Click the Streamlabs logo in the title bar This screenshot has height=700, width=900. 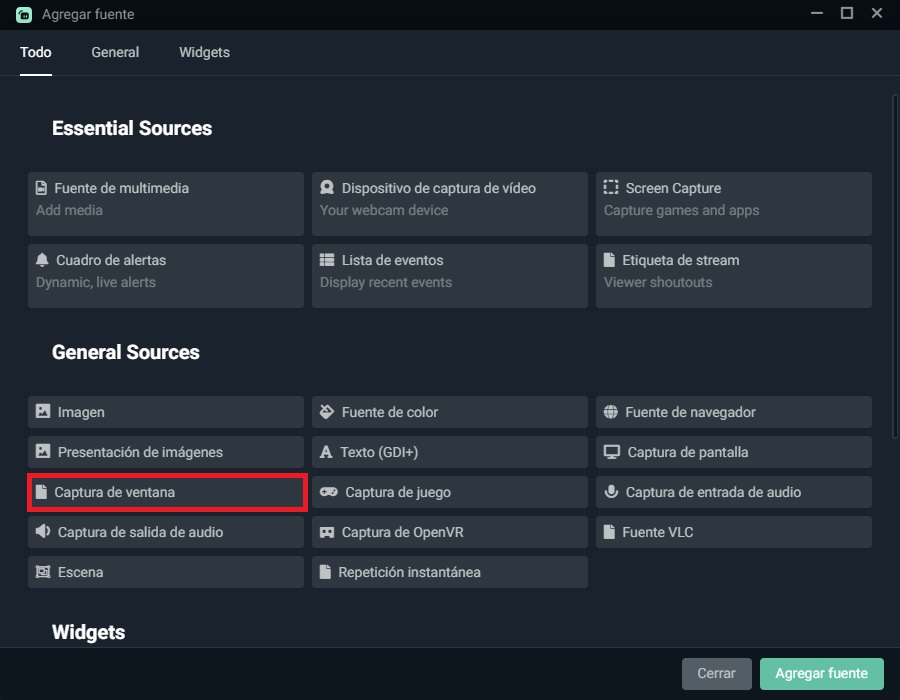coord(24,15)
